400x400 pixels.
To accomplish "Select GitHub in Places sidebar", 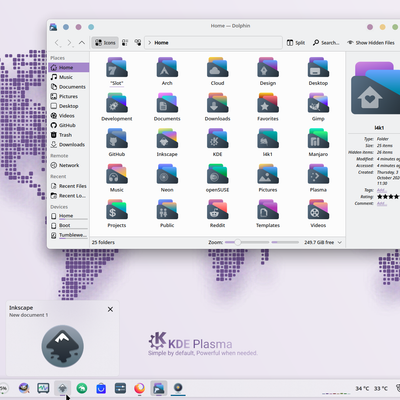I will click(x=69, y=125).
